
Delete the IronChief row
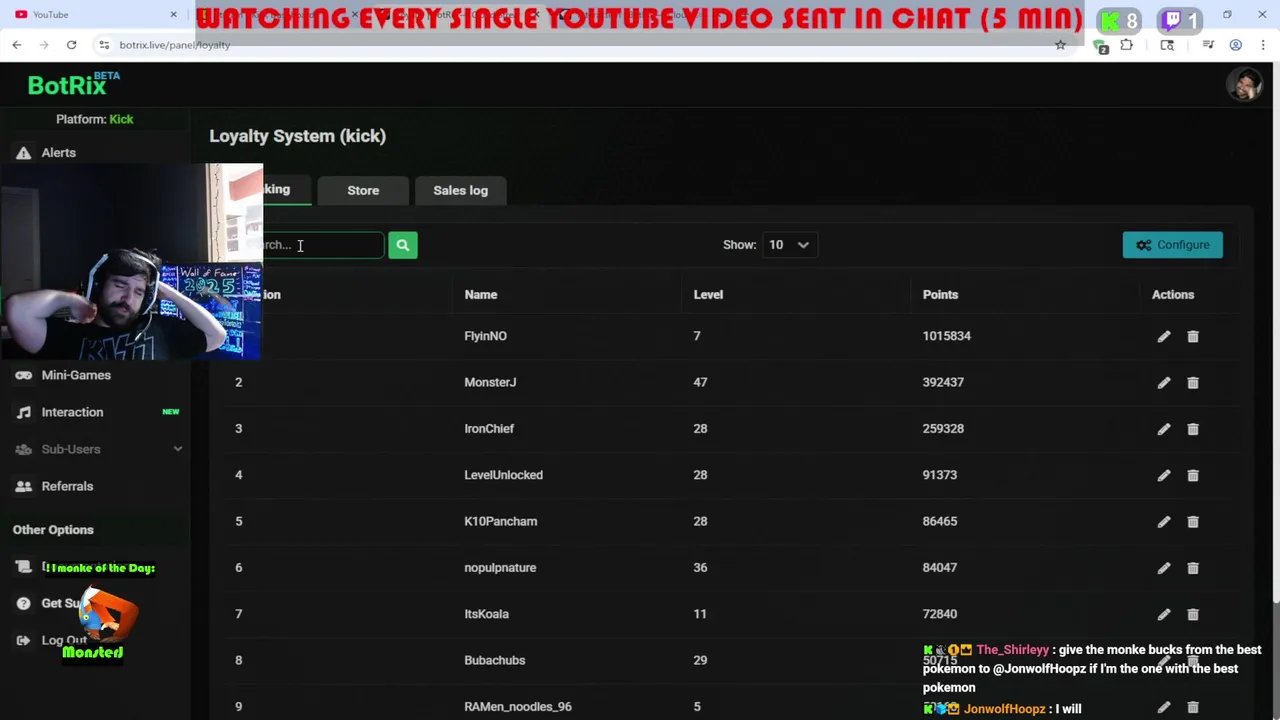coord(1193,429)
